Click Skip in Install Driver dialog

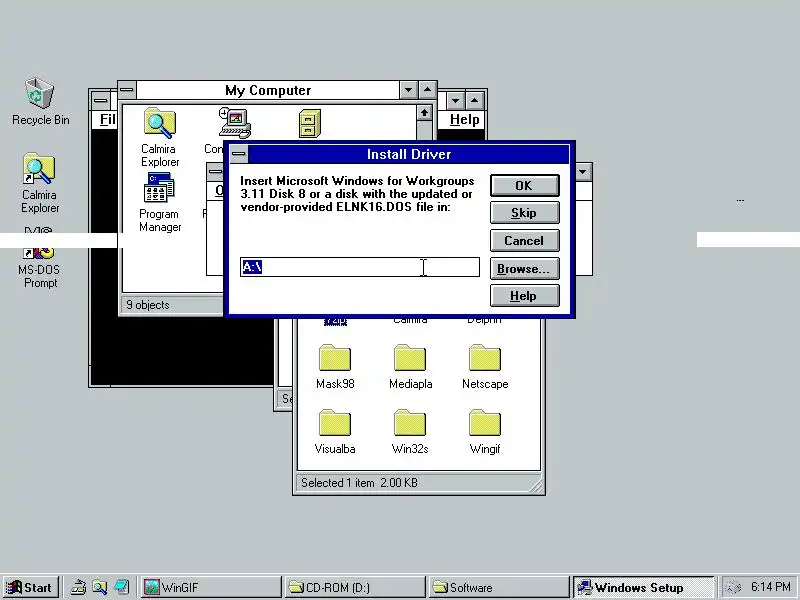pos(524,213)
